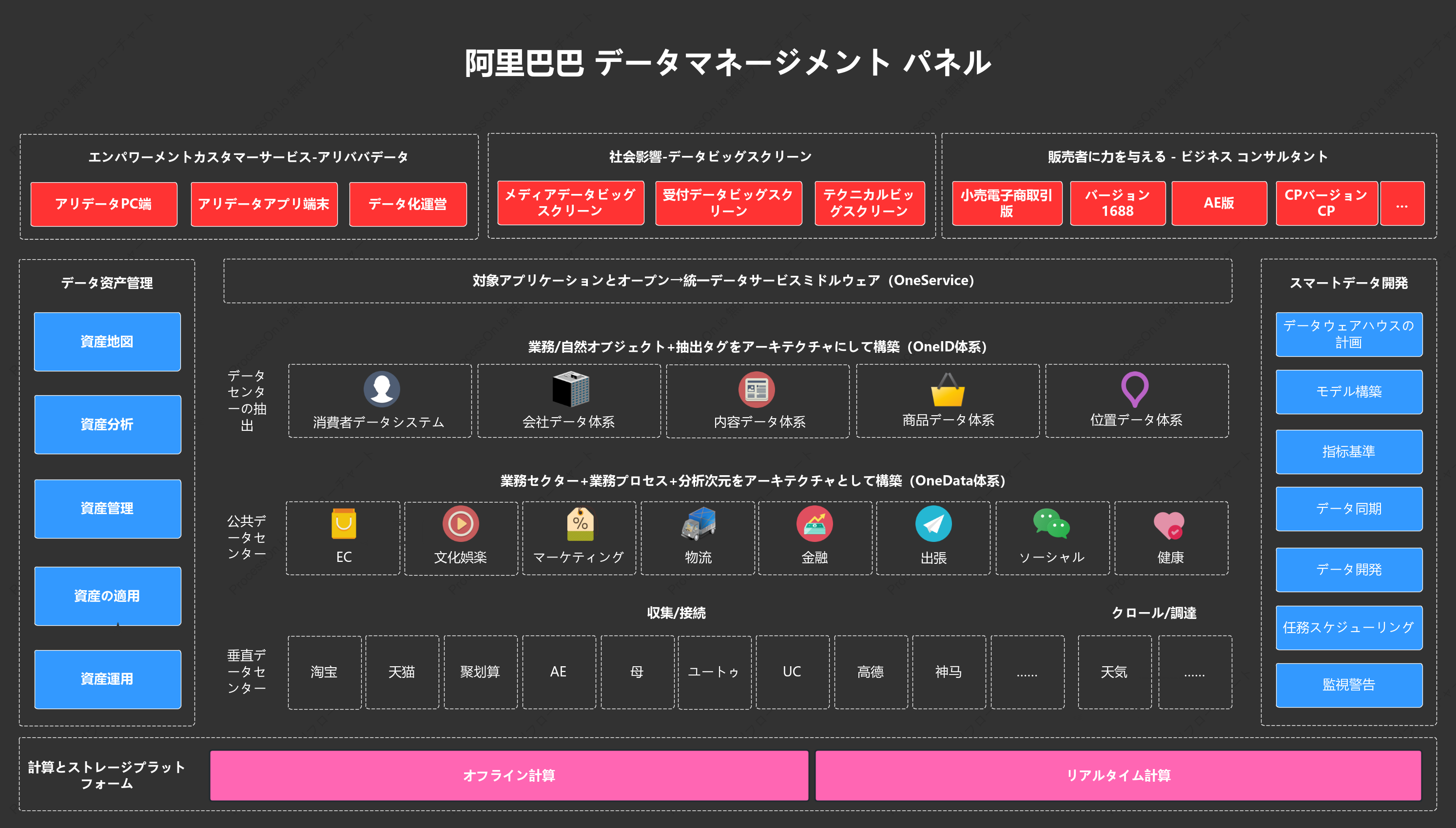
Task: Select the 神马 source box
Action: point(949,673)
